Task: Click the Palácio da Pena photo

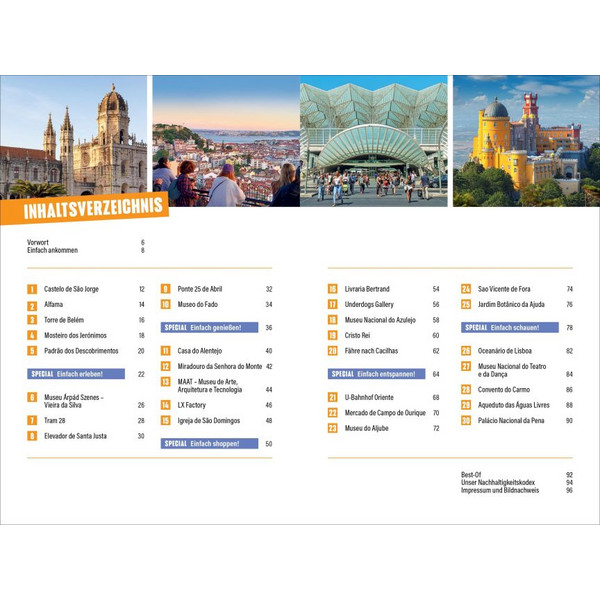Action: click(x=527, y=141)
